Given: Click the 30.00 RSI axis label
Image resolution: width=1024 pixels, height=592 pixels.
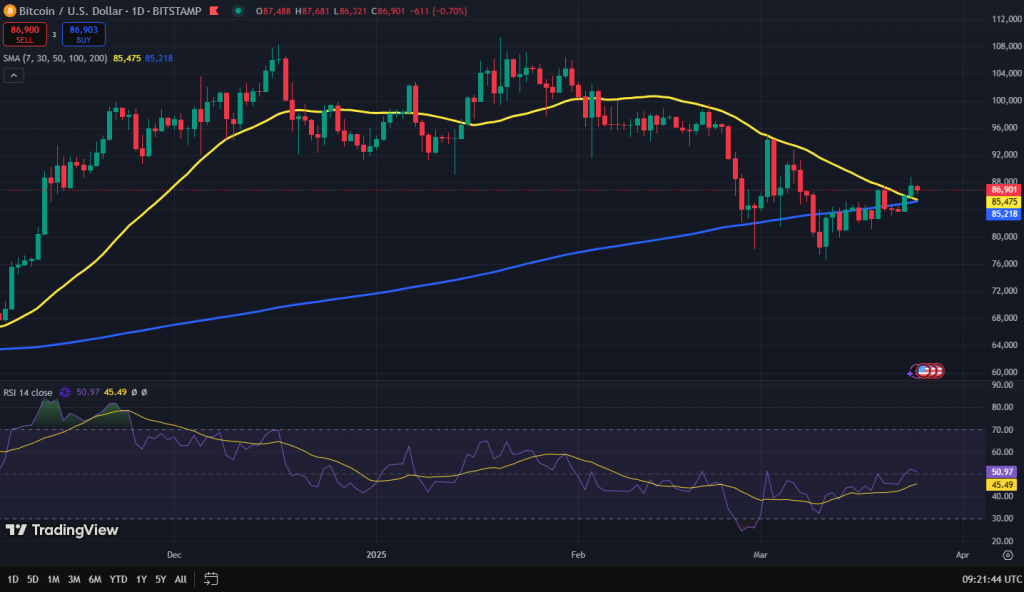Looking at the screenshot, I should point(1004,519).
